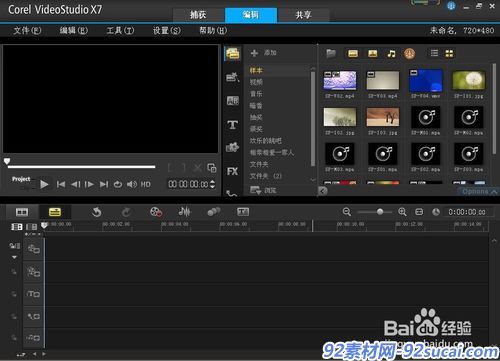Click the Play button in preview
The height and width of the screenshot is (361, 500).
[44, 184]
